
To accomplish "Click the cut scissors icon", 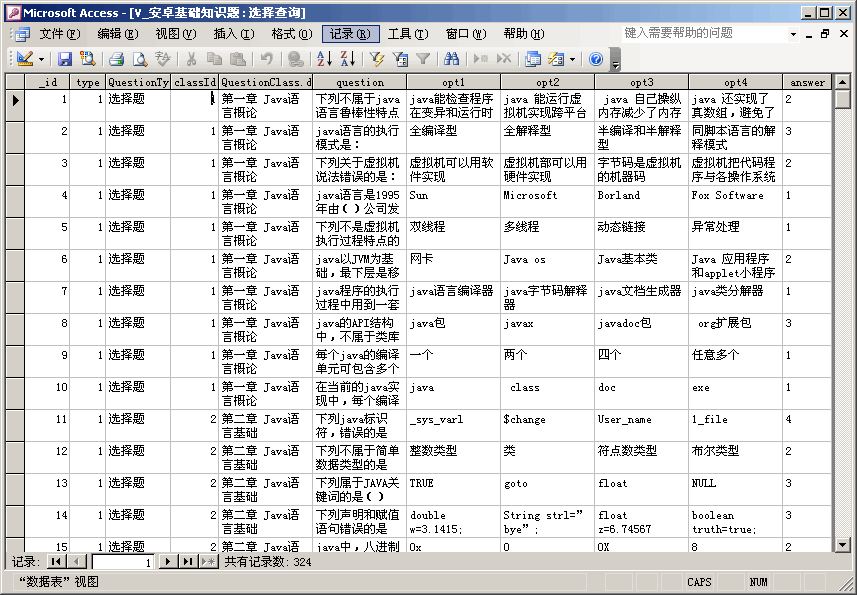I will tap(191, 58).
